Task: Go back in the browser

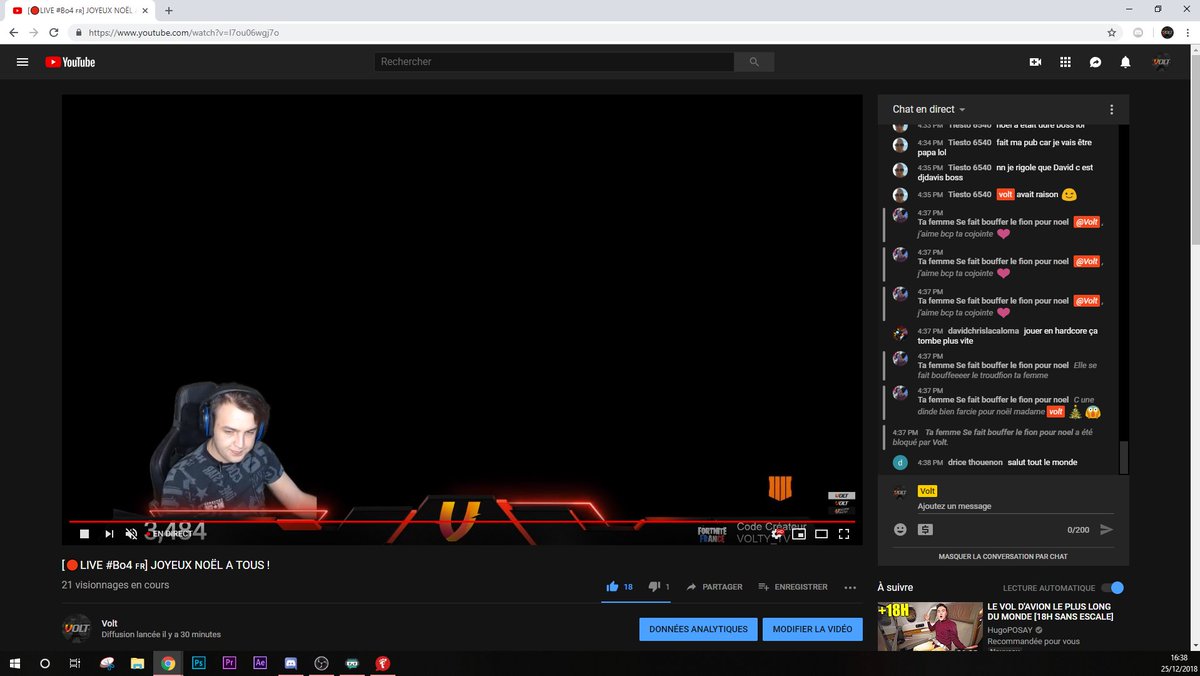Action: 13,32
